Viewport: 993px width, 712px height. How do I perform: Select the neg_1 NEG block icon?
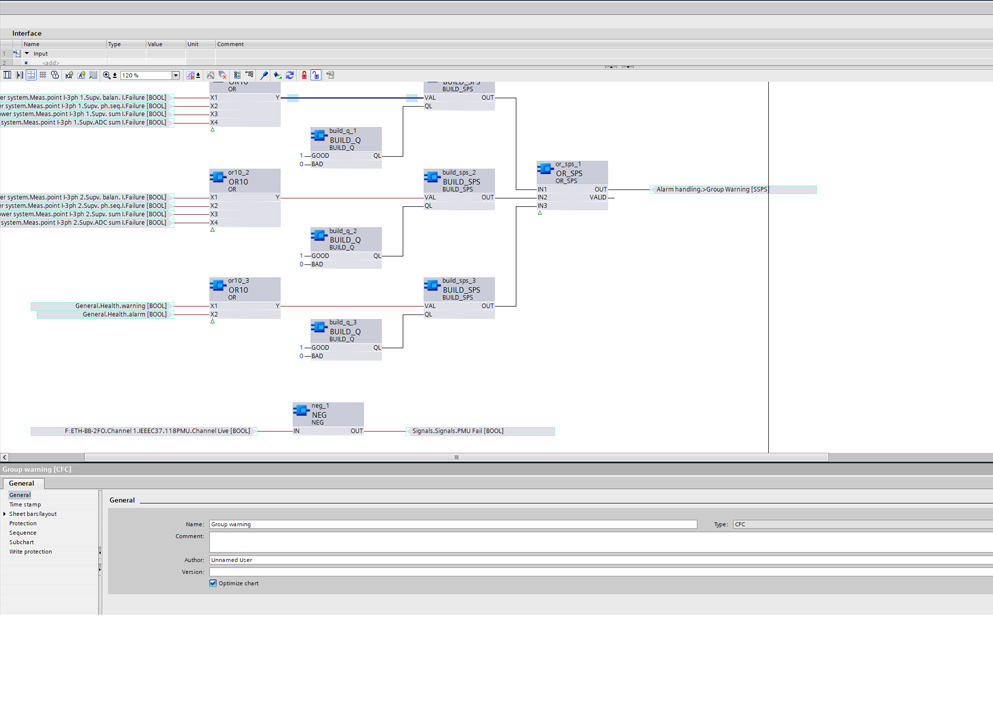click(x=301, y=410)
